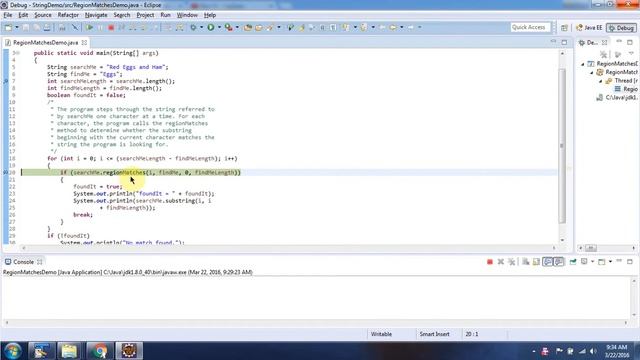
Task: Click the Suspend button in the toolbar
Action: (100, 27)
